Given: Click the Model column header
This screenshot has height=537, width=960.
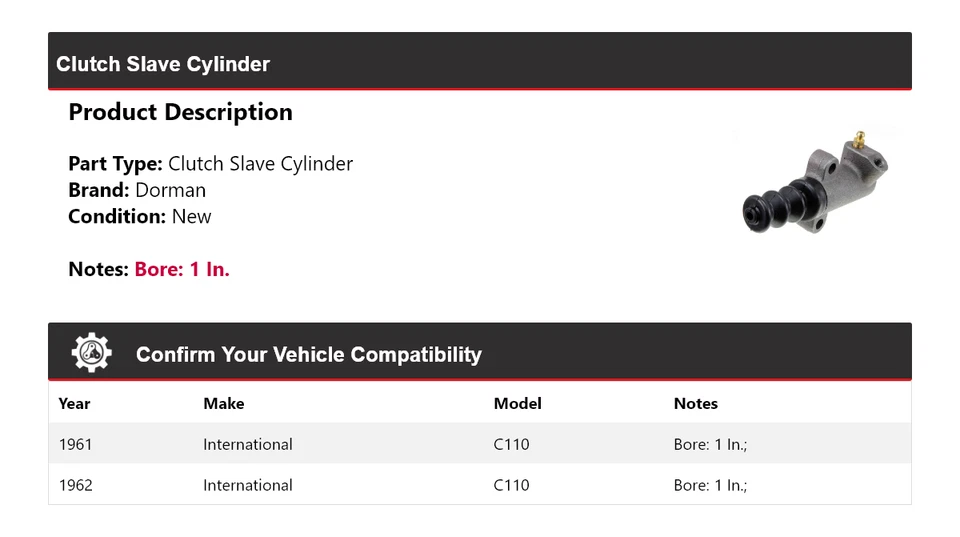Looking at the screenshot, I should [517, 404].
